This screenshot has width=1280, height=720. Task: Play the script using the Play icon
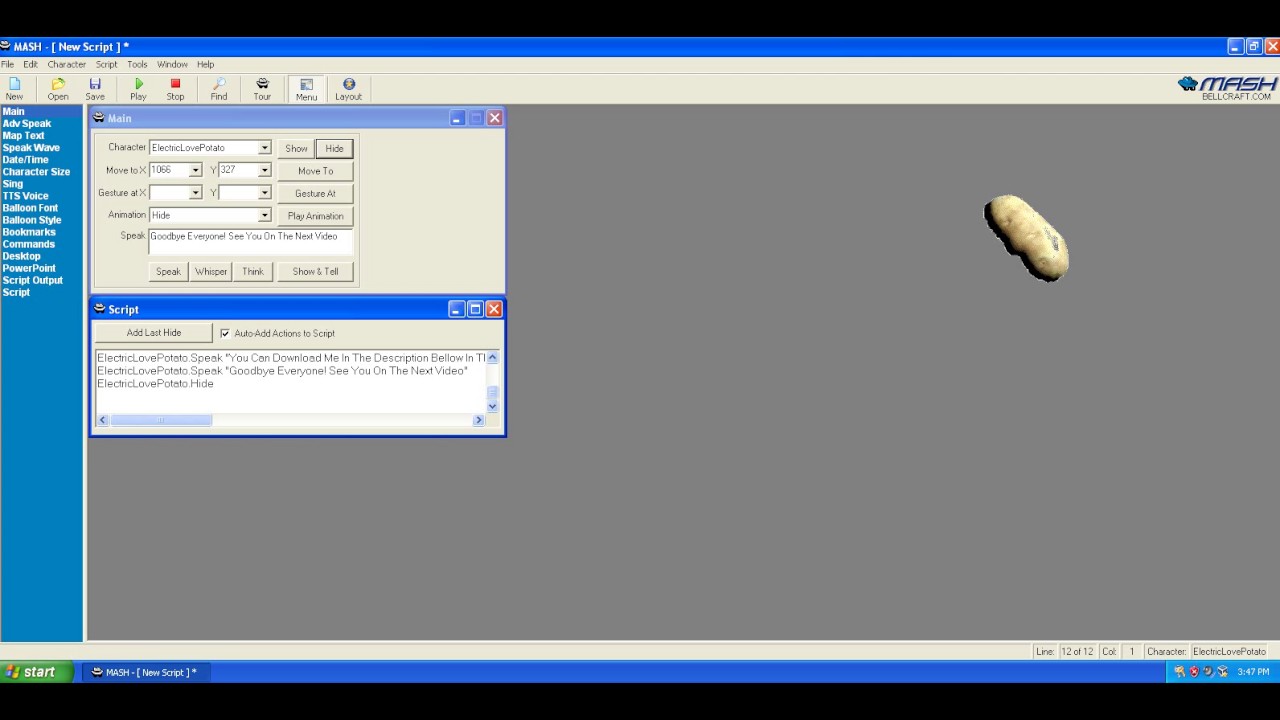[x=138, y=89]
